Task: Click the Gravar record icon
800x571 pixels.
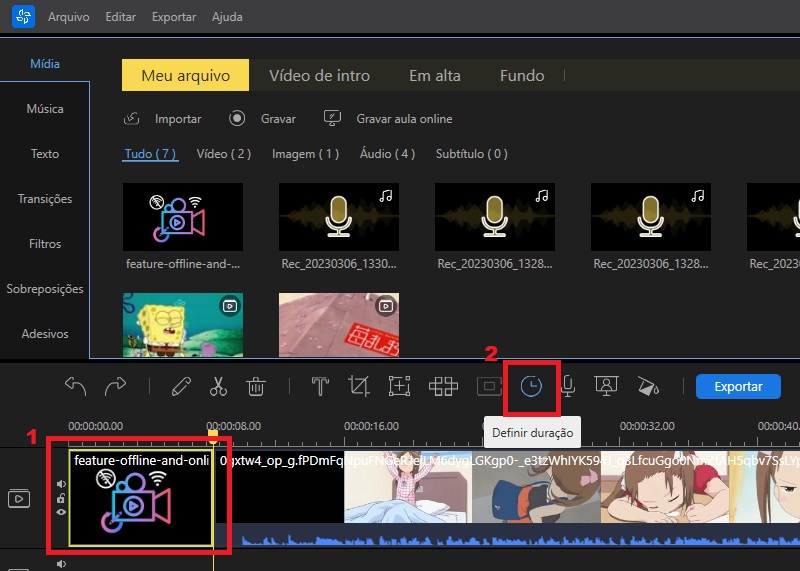Action: (237, 118)
